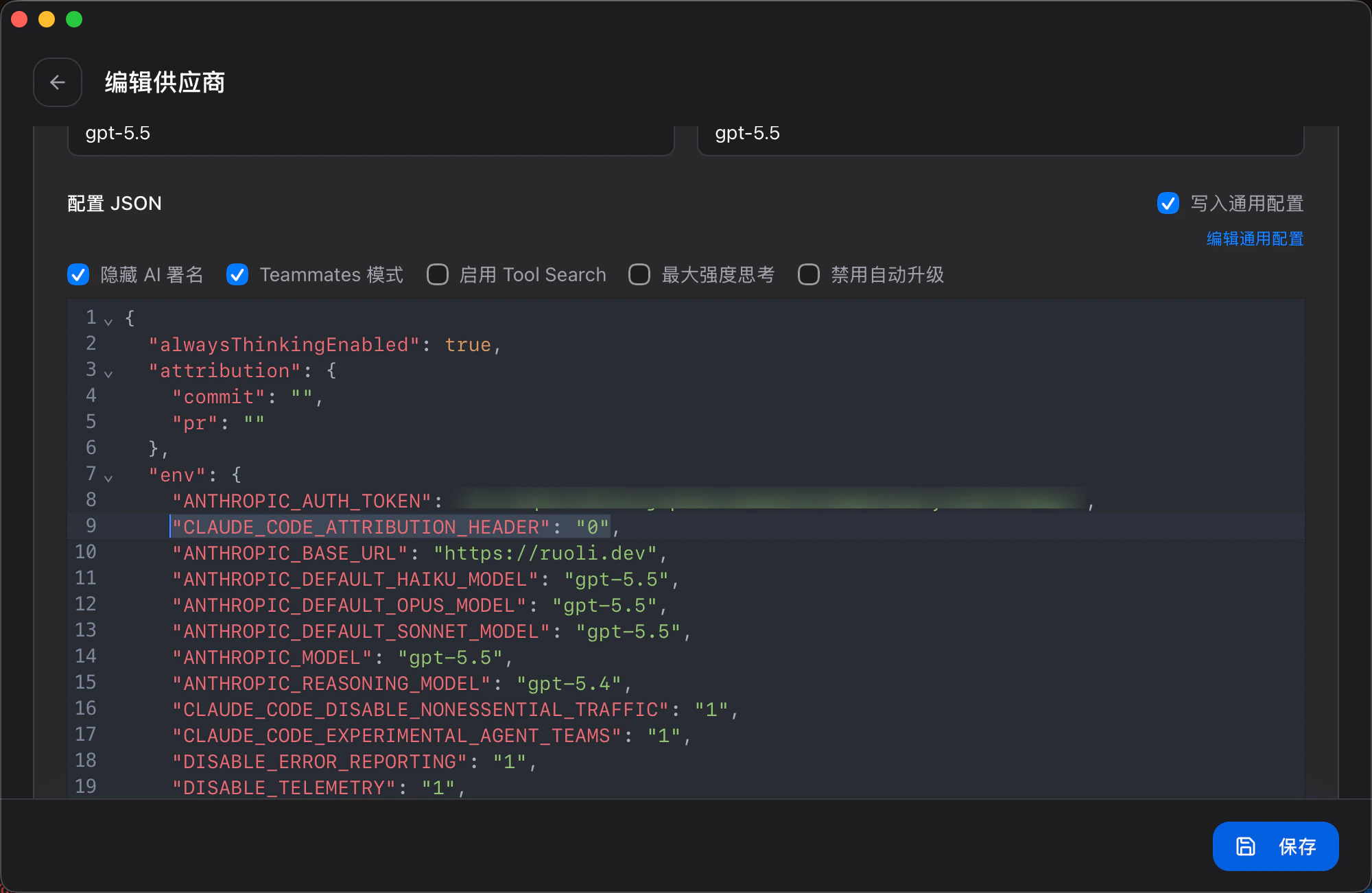This screenshot has height=893, width=1372.
Task: Close the window with red button
Action: 19,19
